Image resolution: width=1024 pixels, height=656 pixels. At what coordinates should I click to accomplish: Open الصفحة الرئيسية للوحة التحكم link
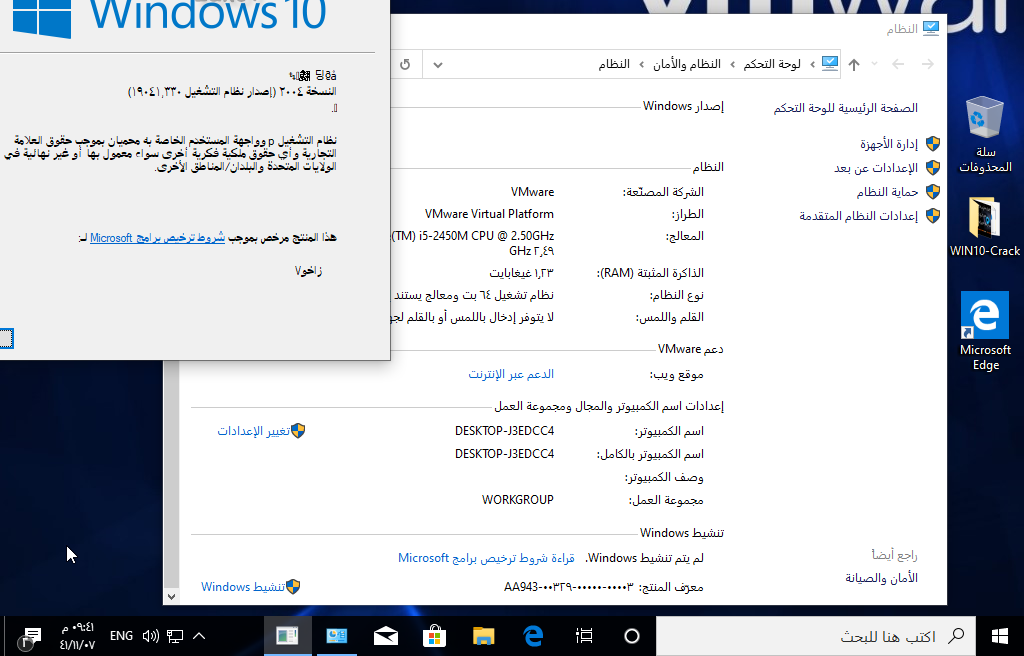click(846, 108)
